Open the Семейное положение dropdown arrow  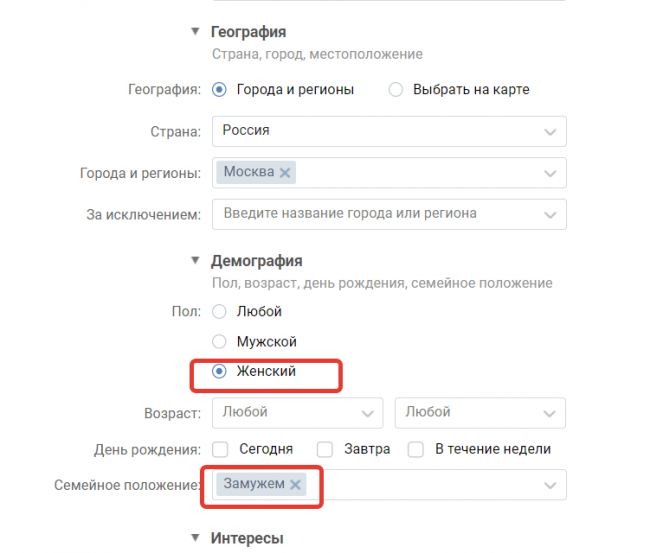[x=549, y=485]
